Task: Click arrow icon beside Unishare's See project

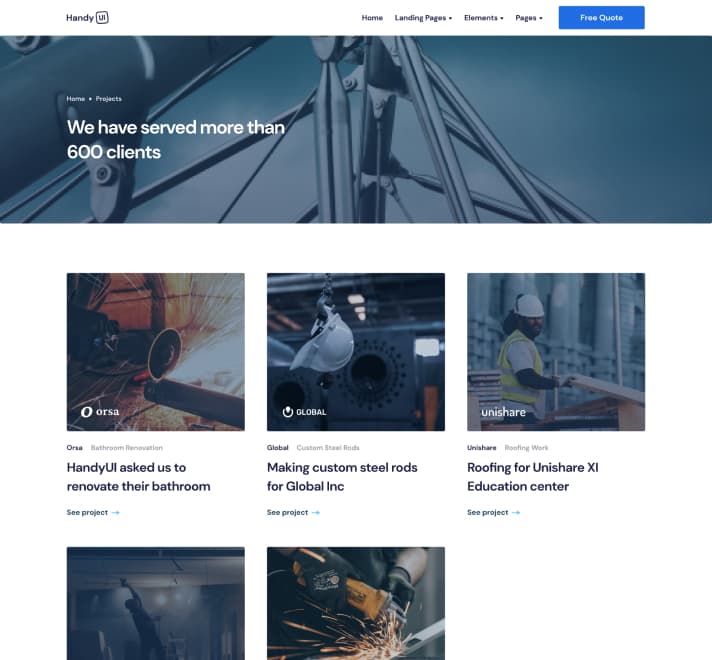Action: coord(516,513)
